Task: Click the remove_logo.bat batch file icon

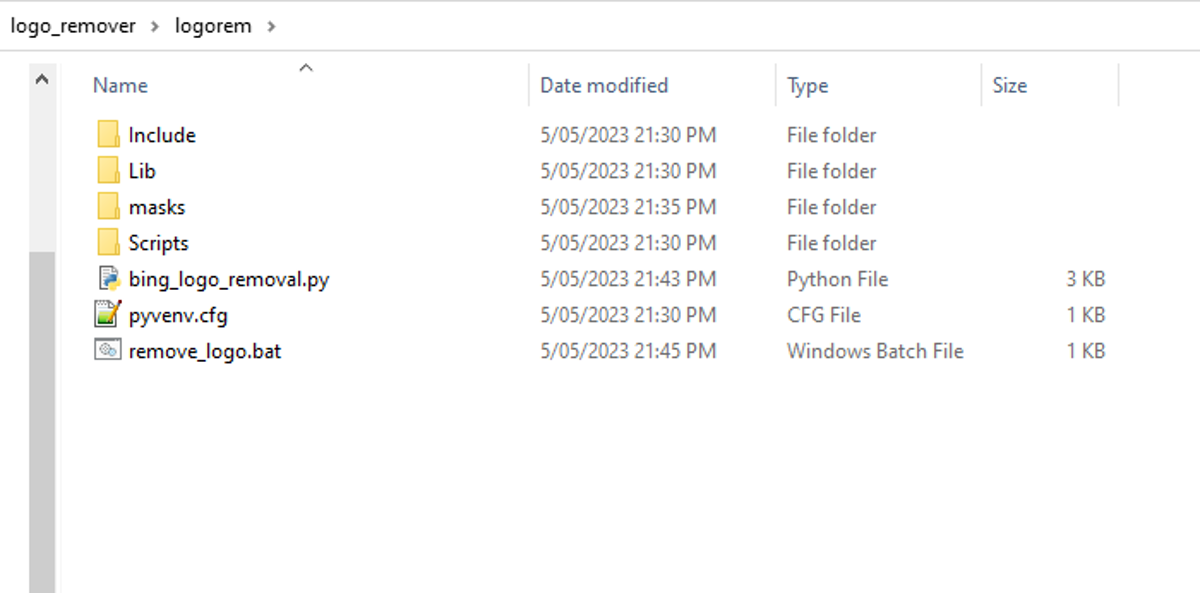Action: (x=108, y=351)
